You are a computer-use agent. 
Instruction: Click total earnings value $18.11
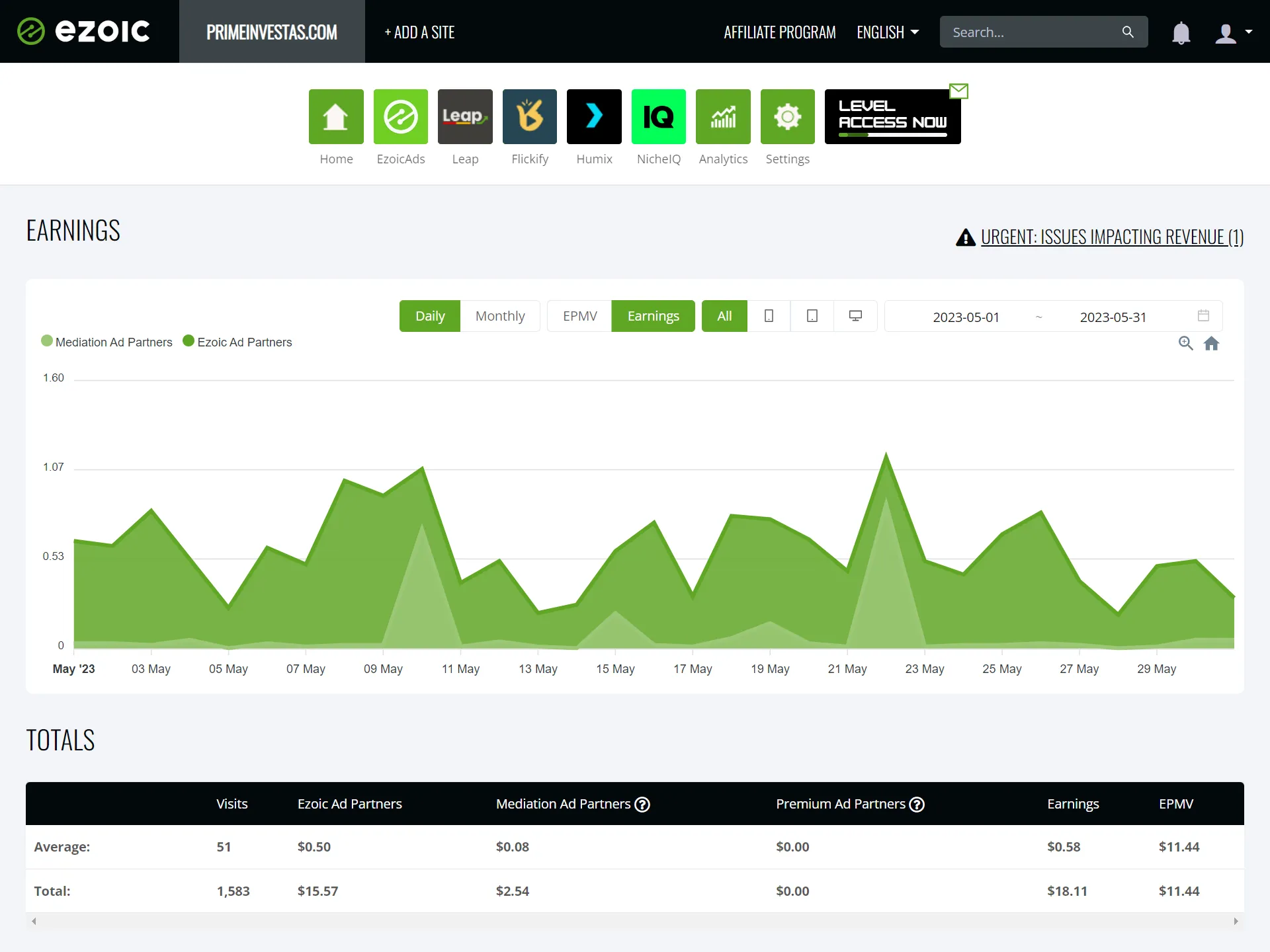[x=1067, y=891]
